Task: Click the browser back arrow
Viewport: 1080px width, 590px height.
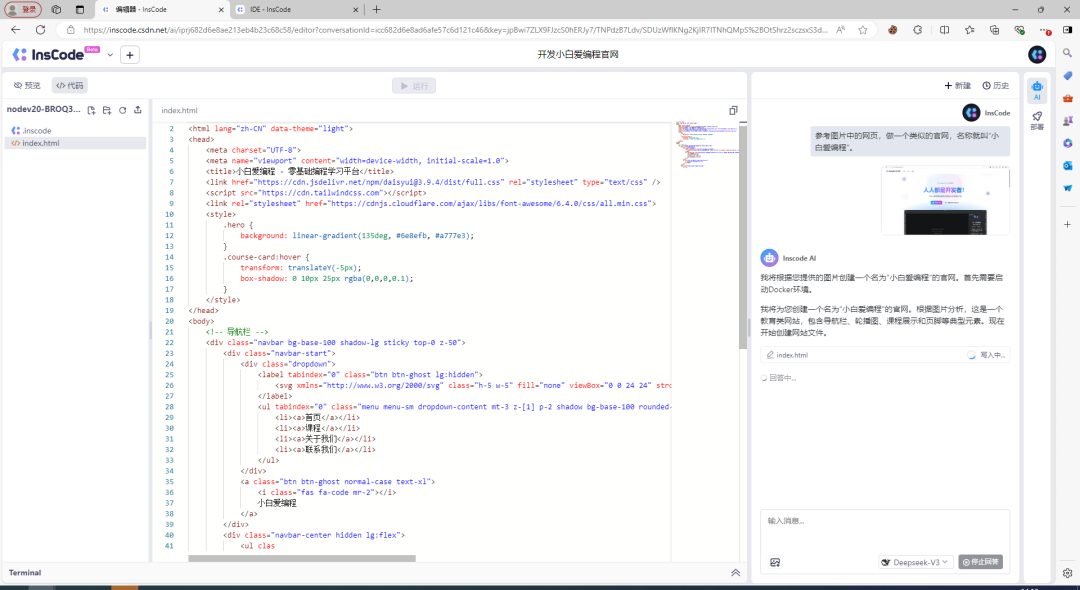Action: [x=16, y=30]
